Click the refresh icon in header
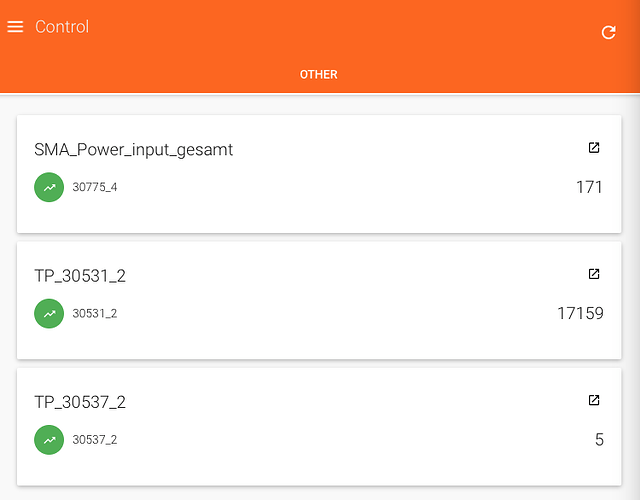This screenshot has width=640, height=500. pyautogui.click(x=608, y=33)
